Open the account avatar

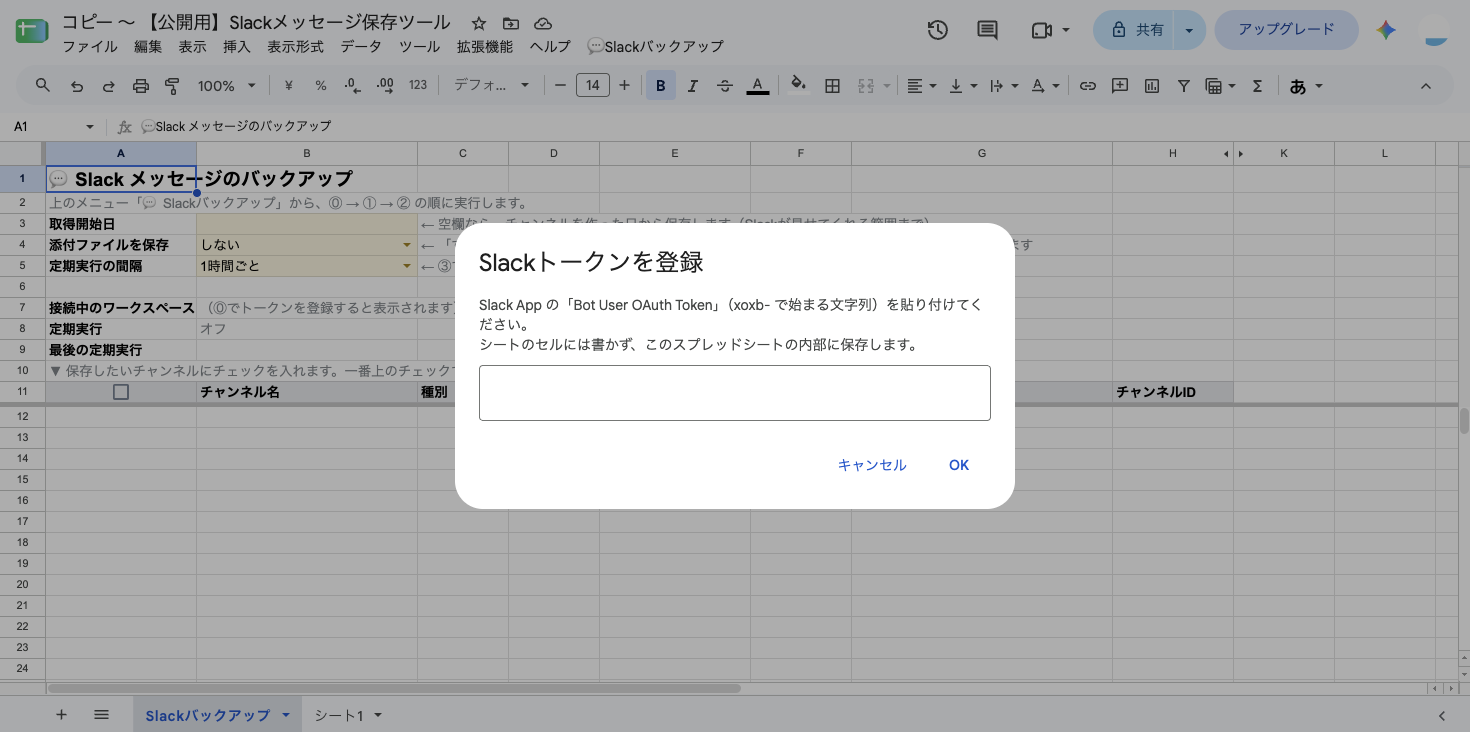1436,31
